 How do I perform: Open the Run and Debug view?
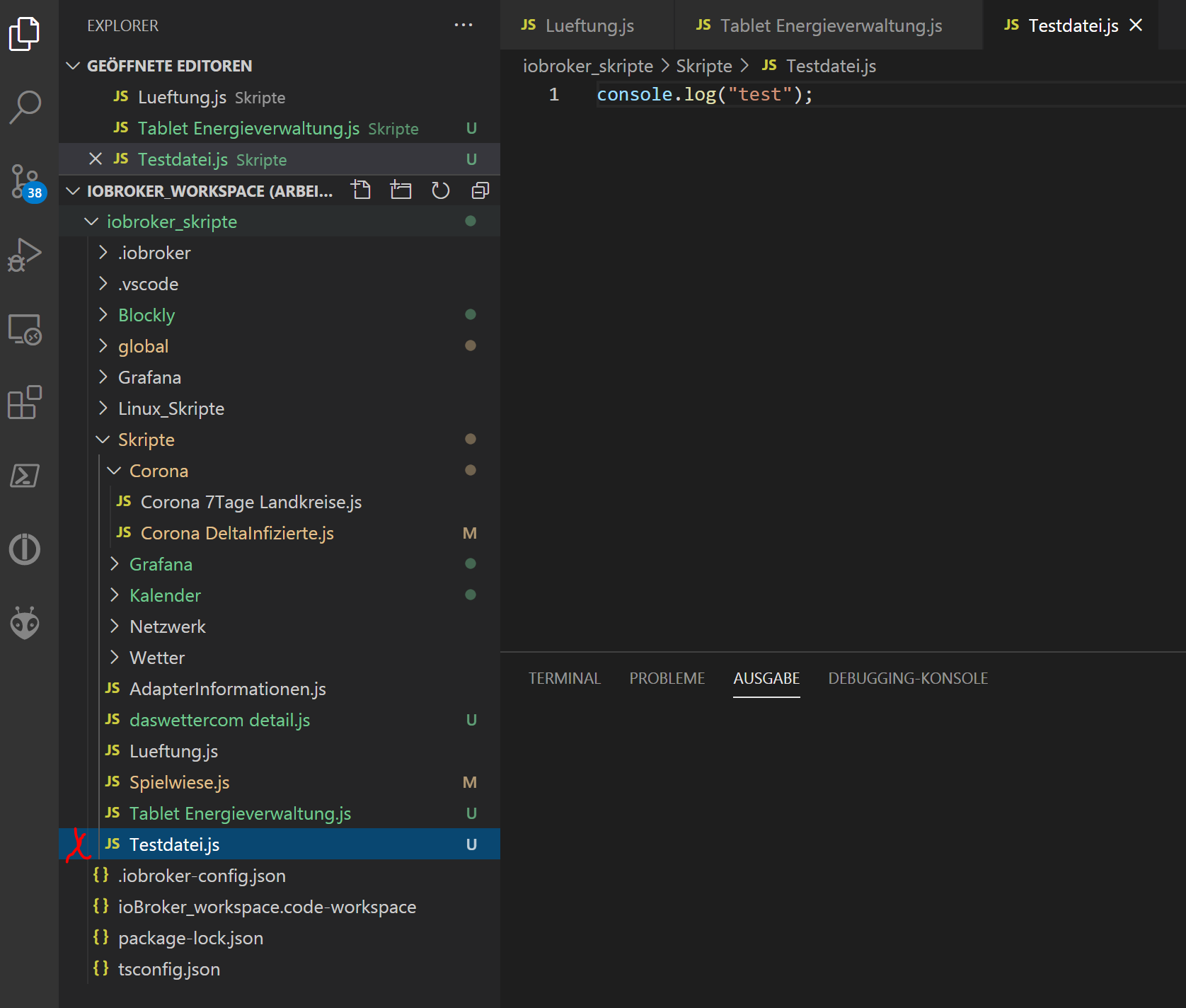[25, 255]
